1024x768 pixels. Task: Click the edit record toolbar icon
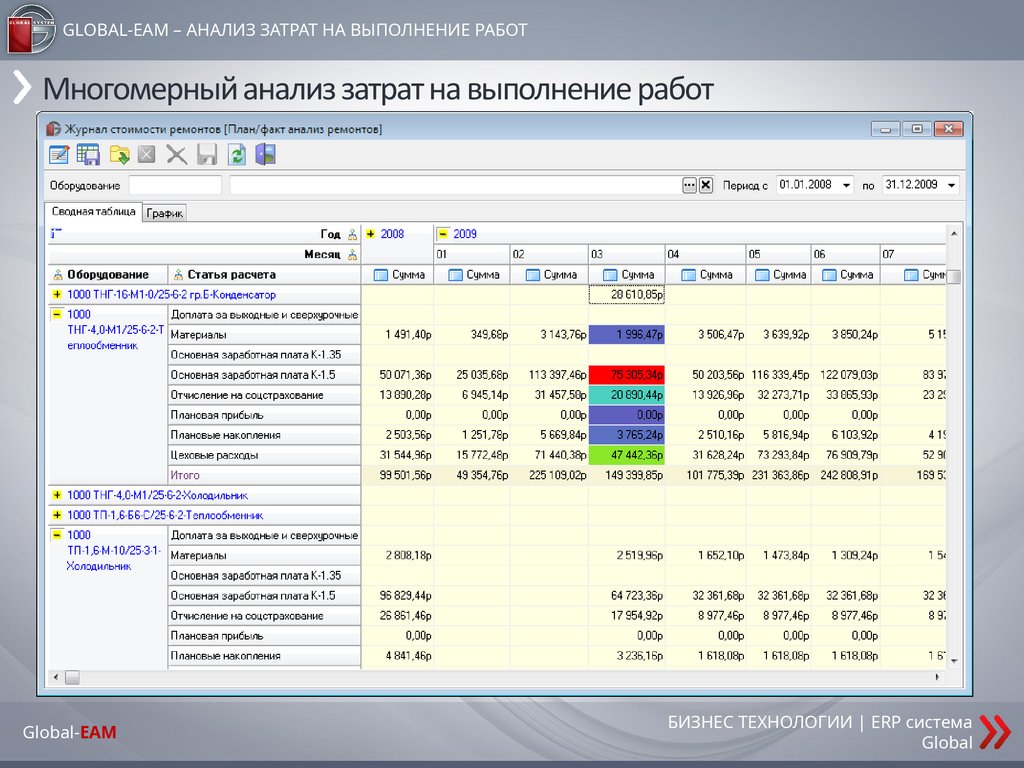point(59,154)
